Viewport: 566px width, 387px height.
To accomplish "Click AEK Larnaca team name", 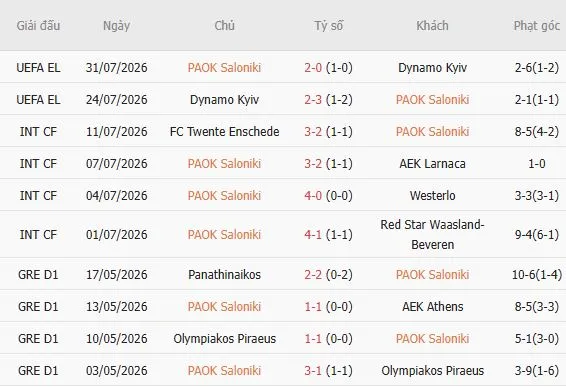I will click(x=432, y=164).
